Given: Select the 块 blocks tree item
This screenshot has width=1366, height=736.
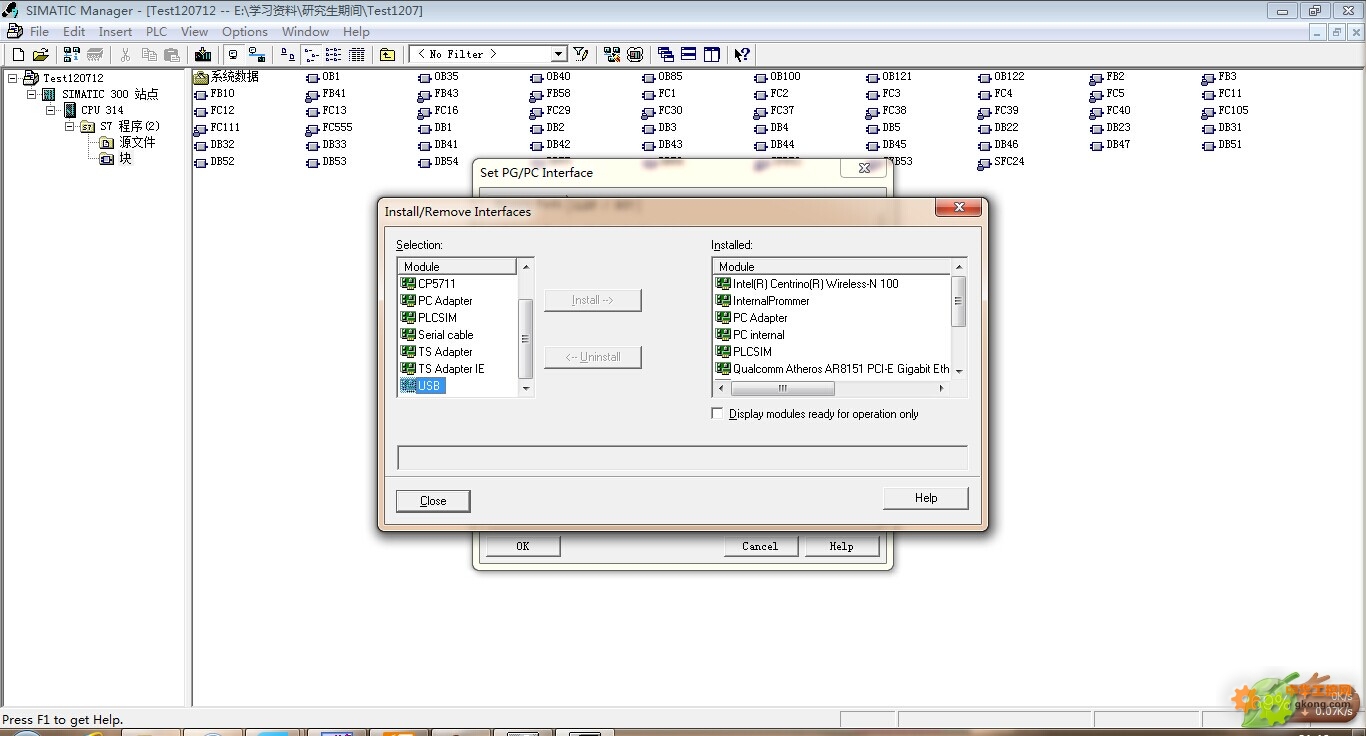Looking at the screenshot, I should pyautogui.click(x=116, y=158).
